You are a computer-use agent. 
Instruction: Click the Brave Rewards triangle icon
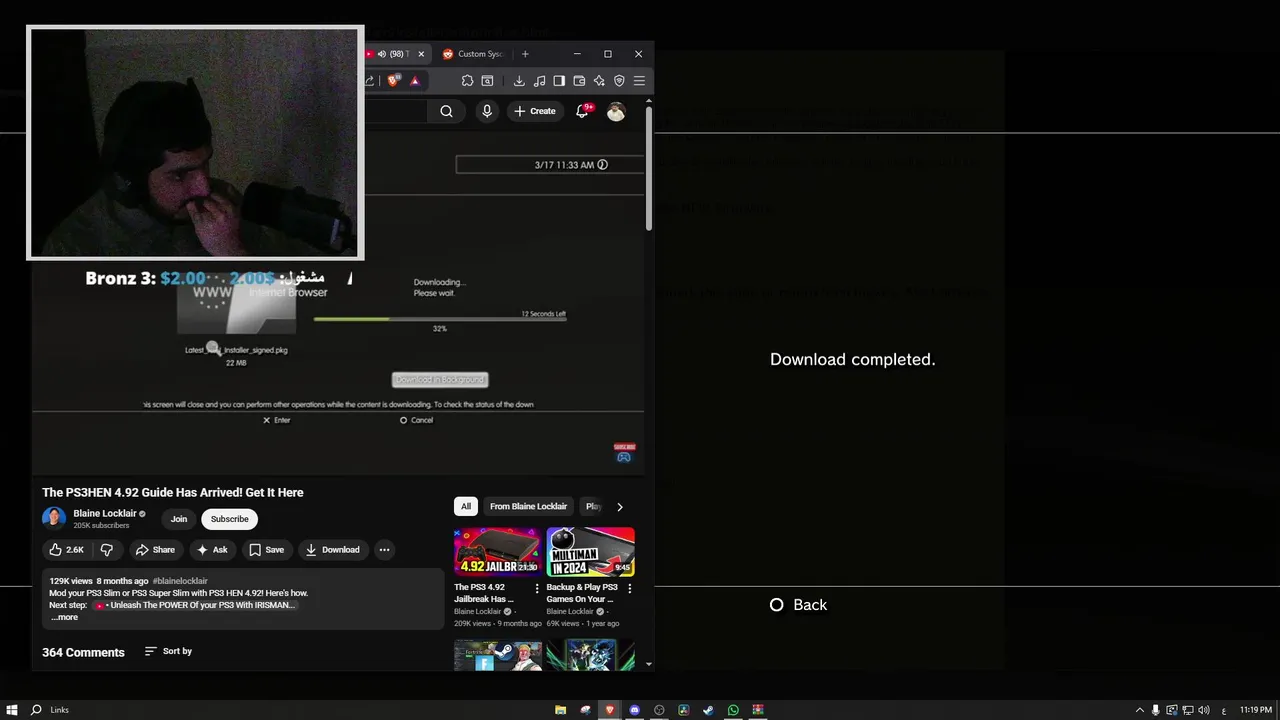414,81
